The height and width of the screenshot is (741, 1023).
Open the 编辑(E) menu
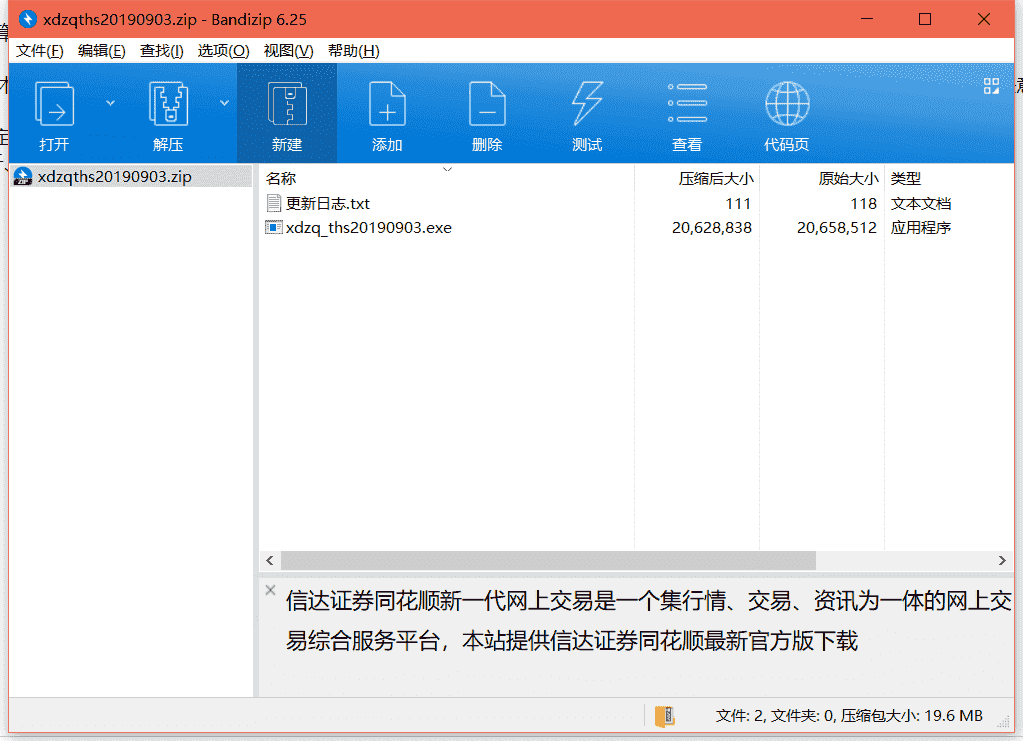click(x=102, y=51)
